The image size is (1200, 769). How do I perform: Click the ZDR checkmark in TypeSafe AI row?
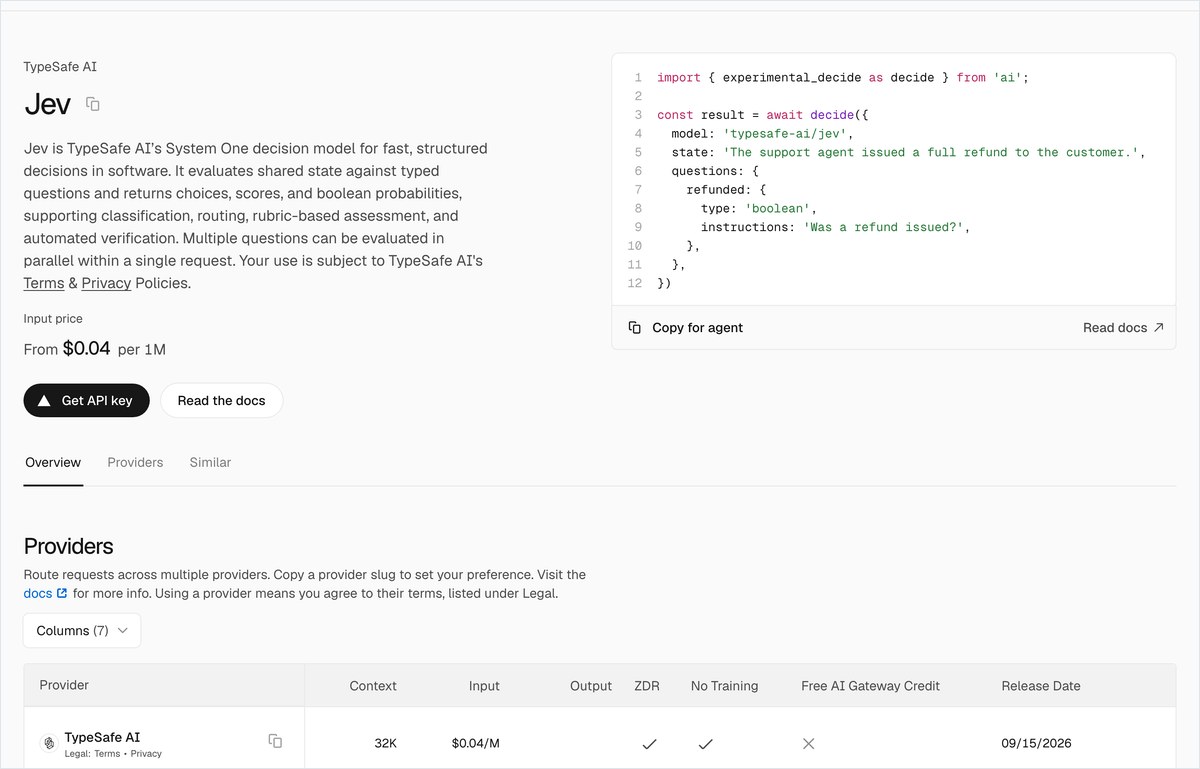(649, 743)
